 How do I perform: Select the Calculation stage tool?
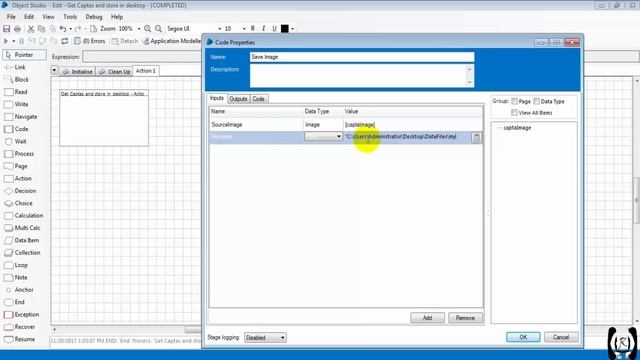(x=24, y=216)
